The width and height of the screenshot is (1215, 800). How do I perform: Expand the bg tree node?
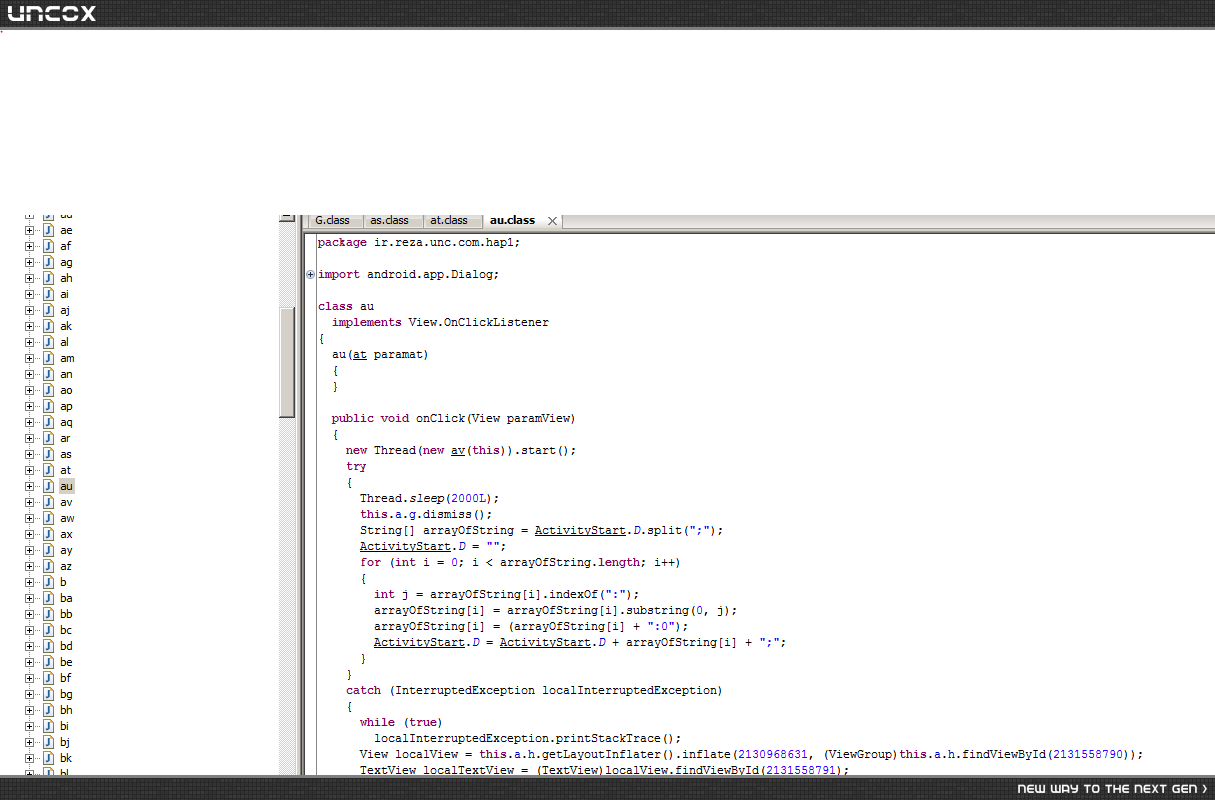click(29, 694)
